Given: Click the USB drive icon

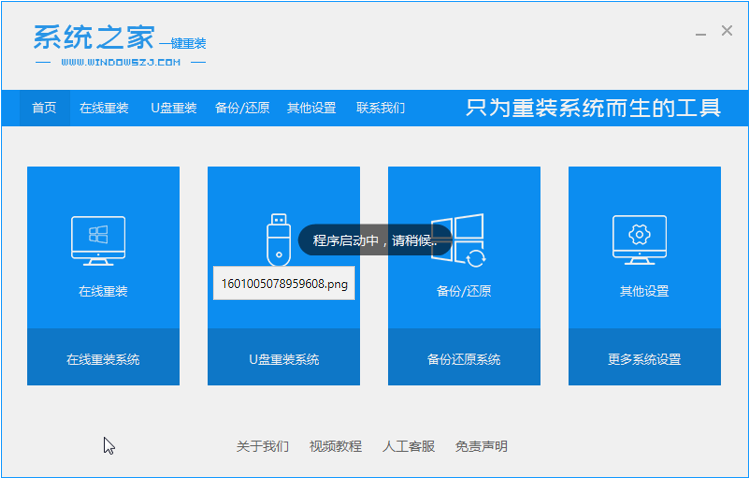Looking at the screenshot, I should (x=279, y=239).
